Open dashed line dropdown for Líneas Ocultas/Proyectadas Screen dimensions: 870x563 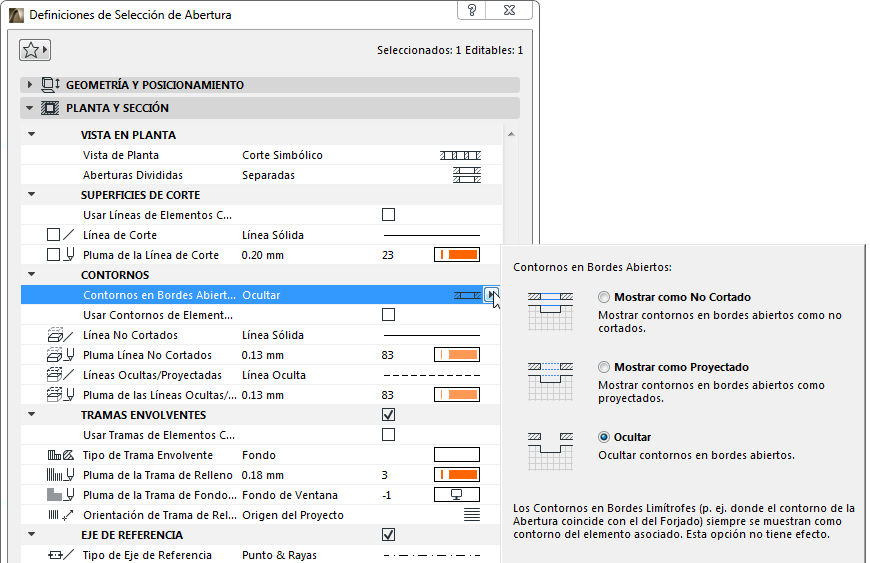pos(432,376)
